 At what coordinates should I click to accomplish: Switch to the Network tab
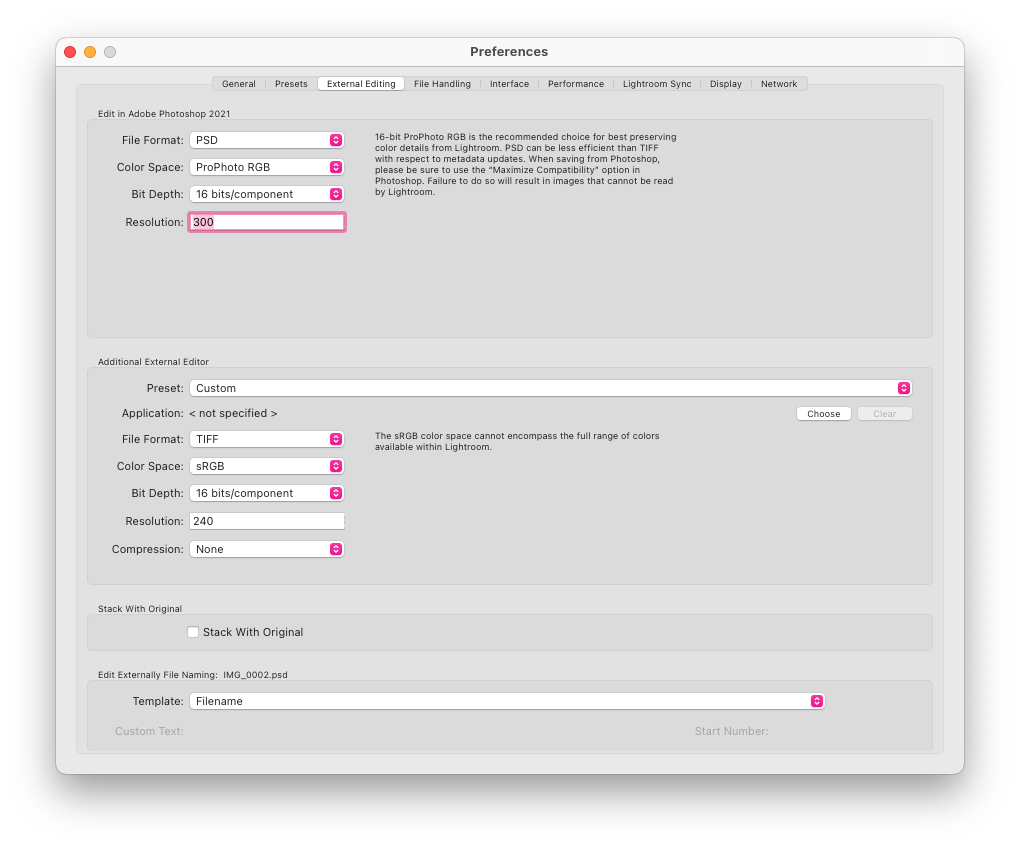pos(779,84)
